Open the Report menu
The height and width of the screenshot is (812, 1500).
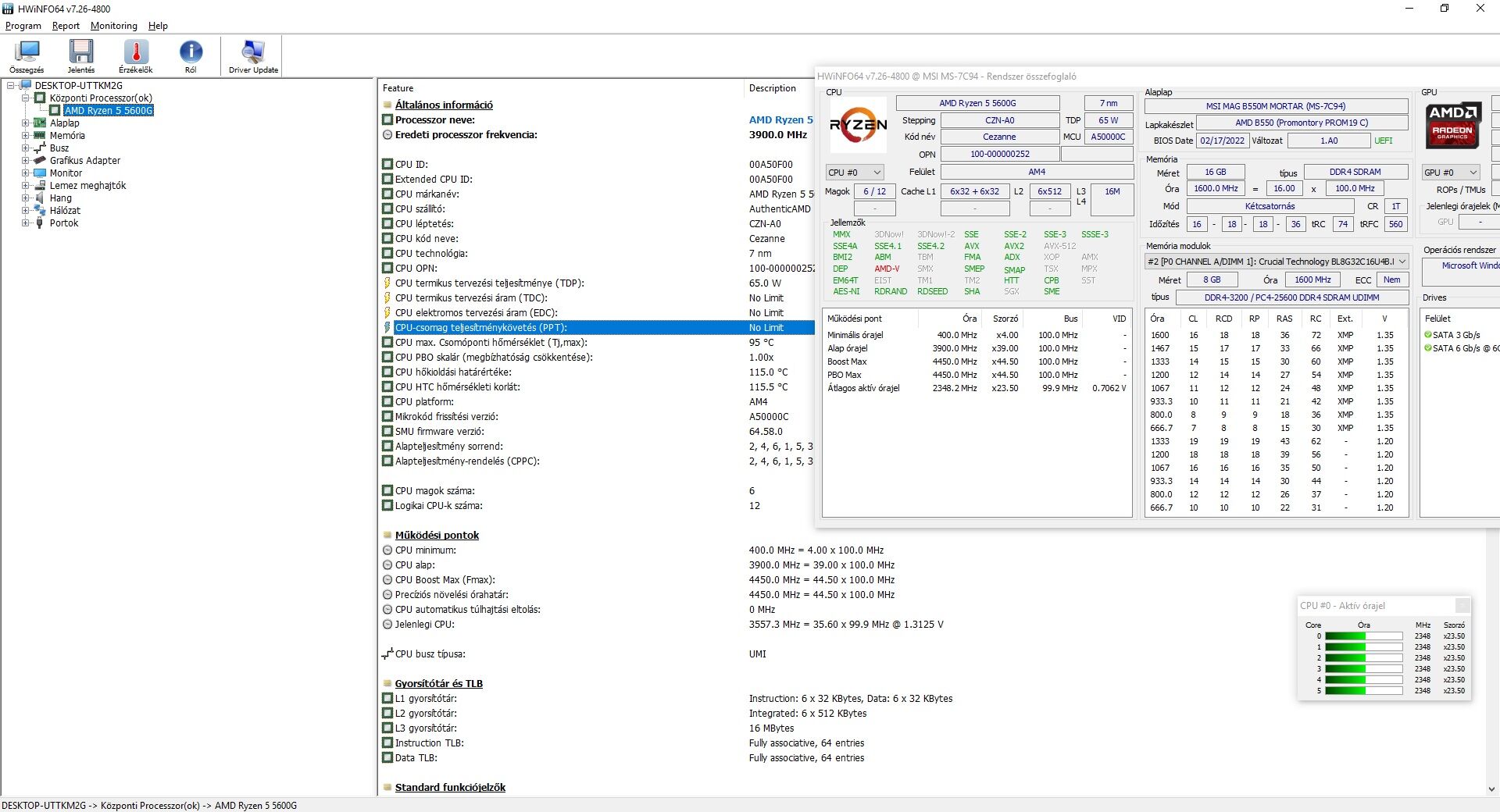66,26
